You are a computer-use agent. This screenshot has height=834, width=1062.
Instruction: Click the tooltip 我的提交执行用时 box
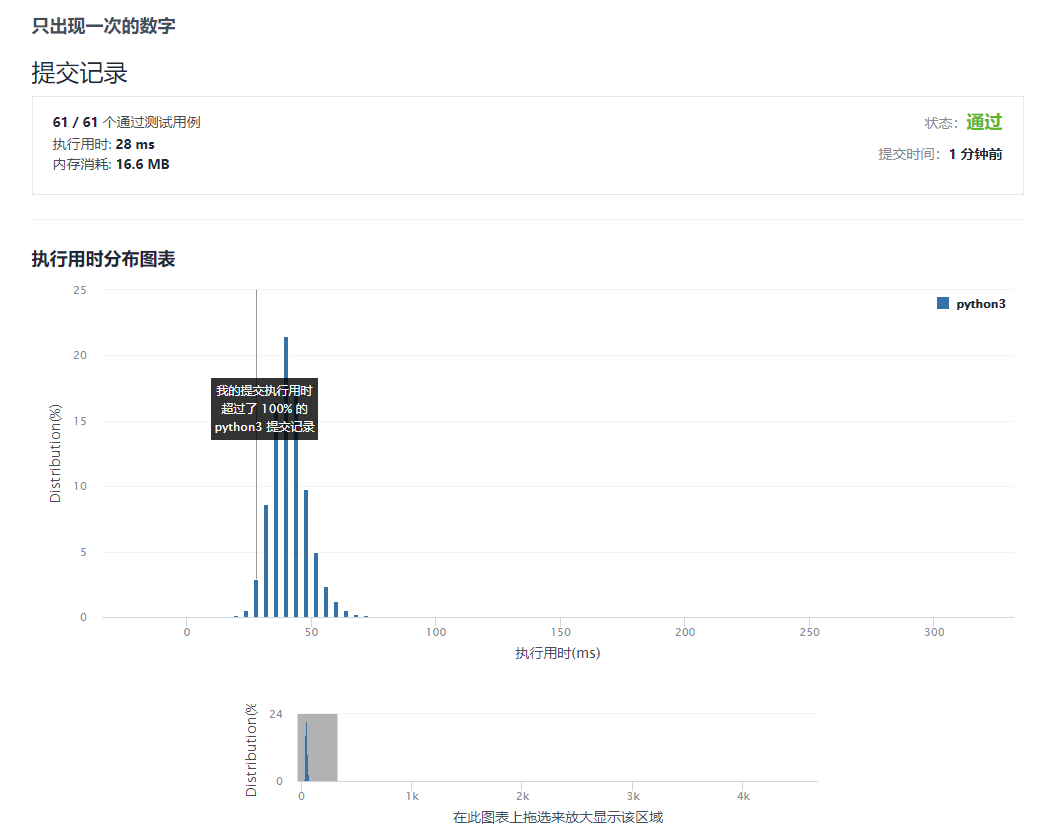pyautogui.click(x=264, y=409)
